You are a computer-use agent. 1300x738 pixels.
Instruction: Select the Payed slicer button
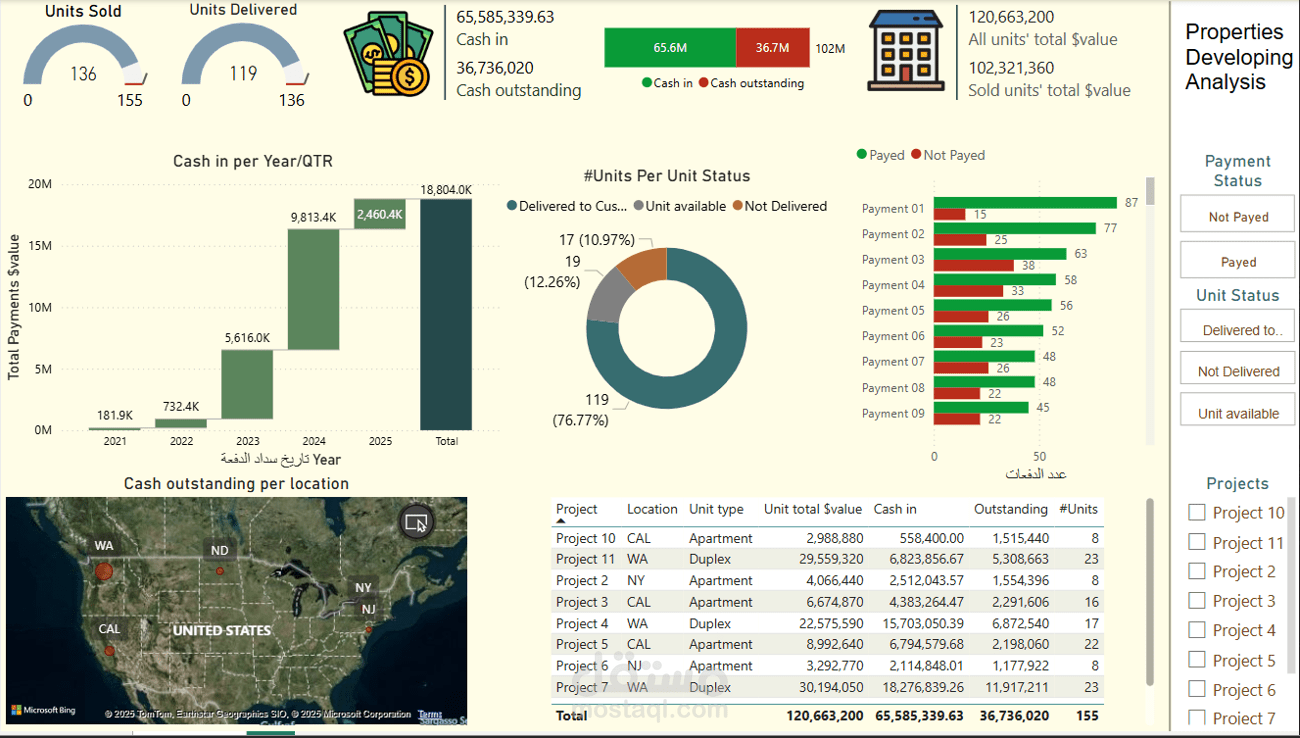1238,260
